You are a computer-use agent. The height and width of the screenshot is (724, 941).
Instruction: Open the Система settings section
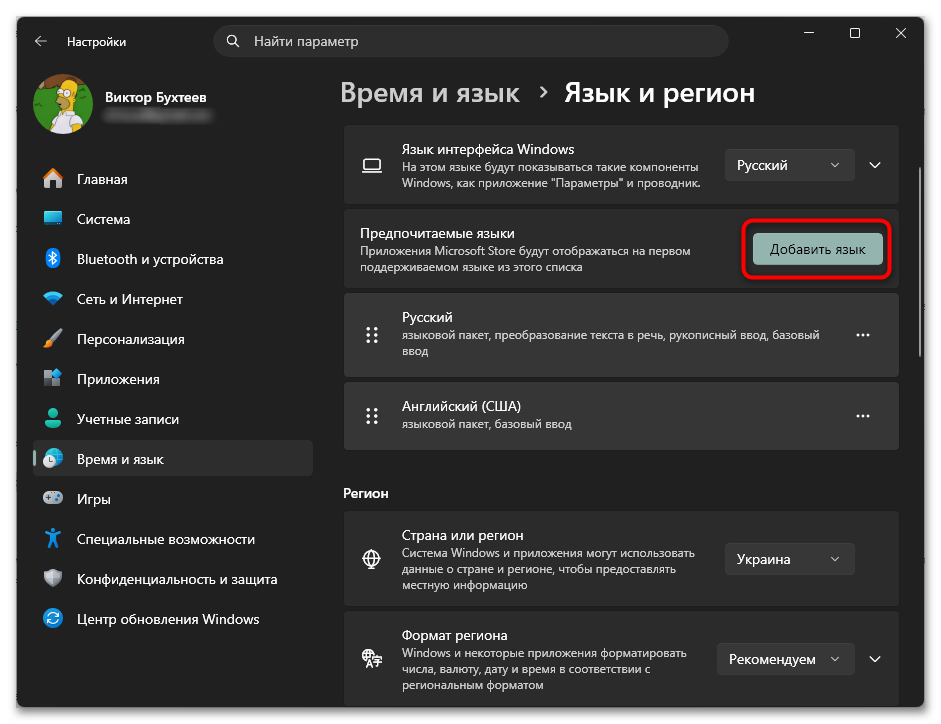(x=173, y=219)
